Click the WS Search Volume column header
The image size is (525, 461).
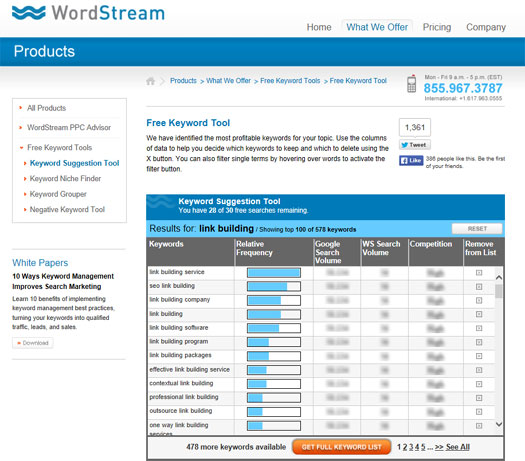(384, 252)
